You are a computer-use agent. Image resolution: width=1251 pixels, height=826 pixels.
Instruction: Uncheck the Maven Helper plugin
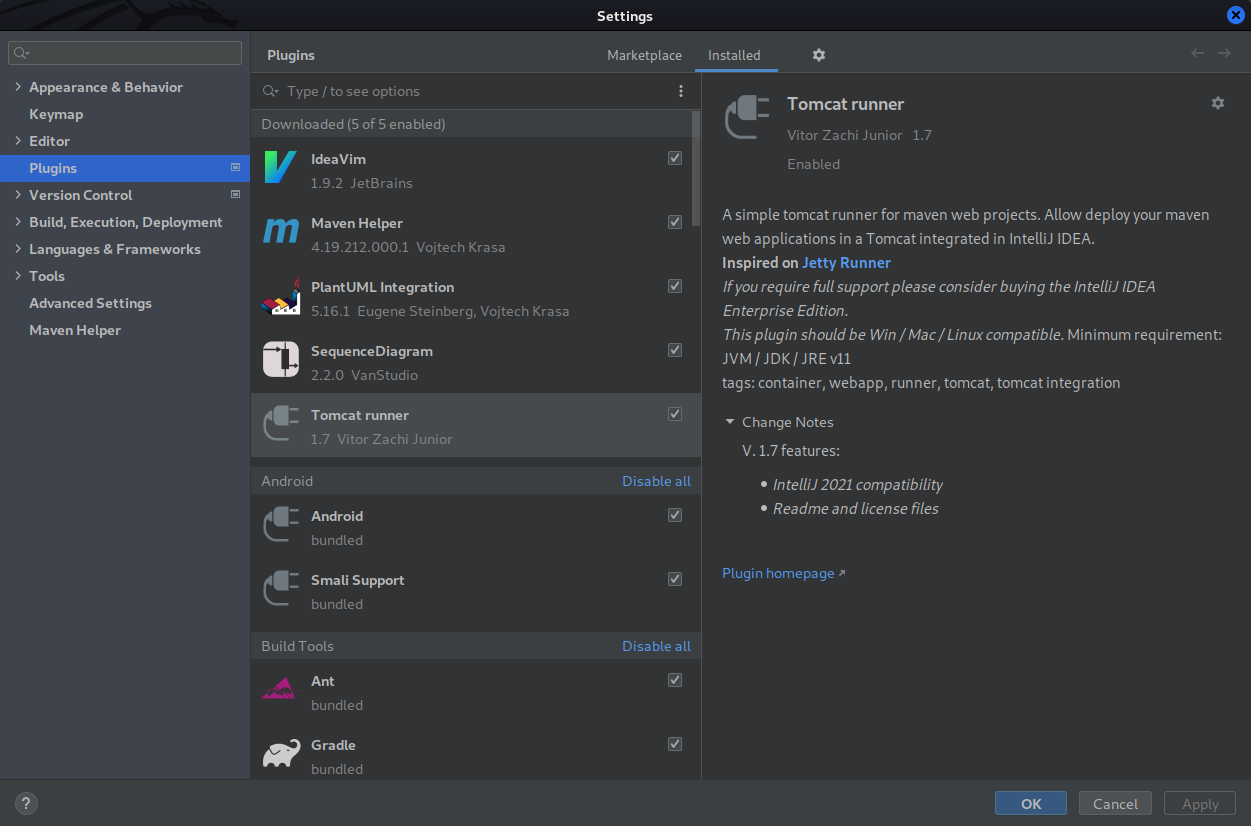click(x=675, y=222)
